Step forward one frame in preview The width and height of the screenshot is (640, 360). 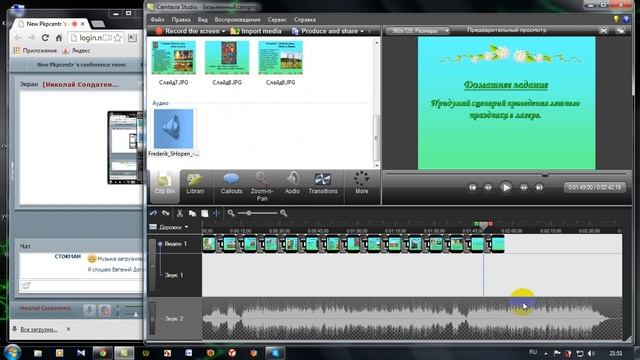(524, 187)
